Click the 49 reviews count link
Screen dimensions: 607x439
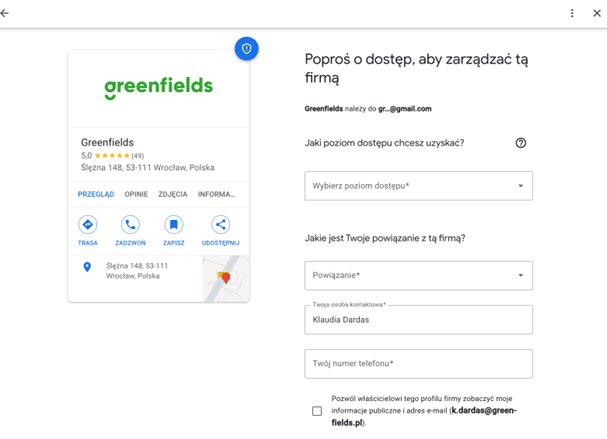point(138,156)
